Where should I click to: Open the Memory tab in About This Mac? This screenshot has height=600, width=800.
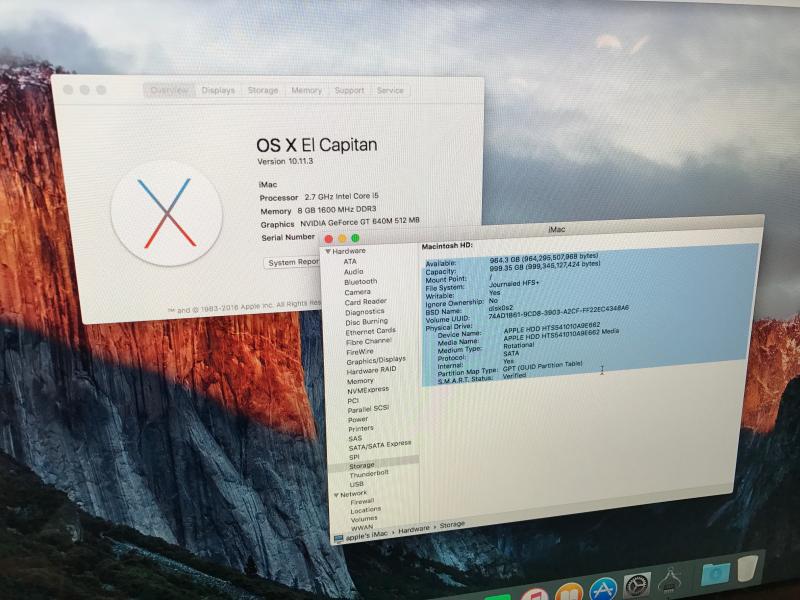point(306,90)
